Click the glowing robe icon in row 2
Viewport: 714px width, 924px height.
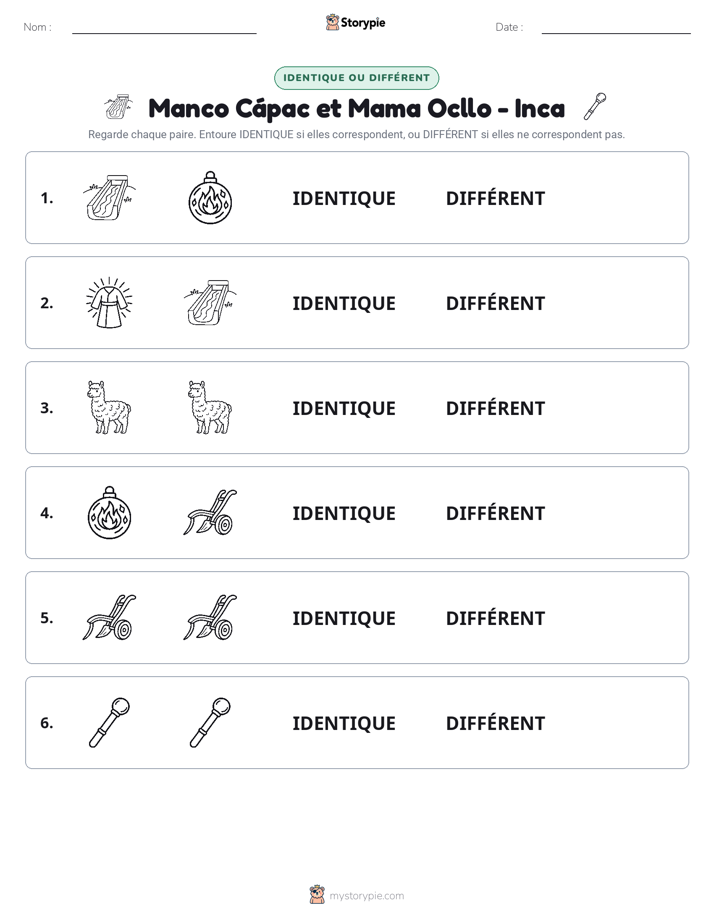tap(110, 303)
